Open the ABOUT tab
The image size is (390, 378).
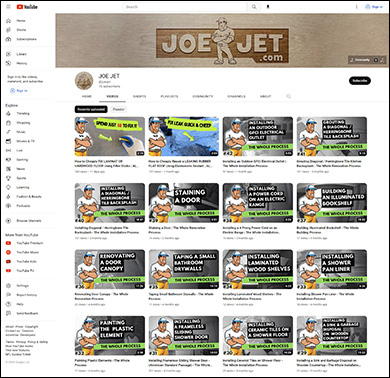point(266,96)
